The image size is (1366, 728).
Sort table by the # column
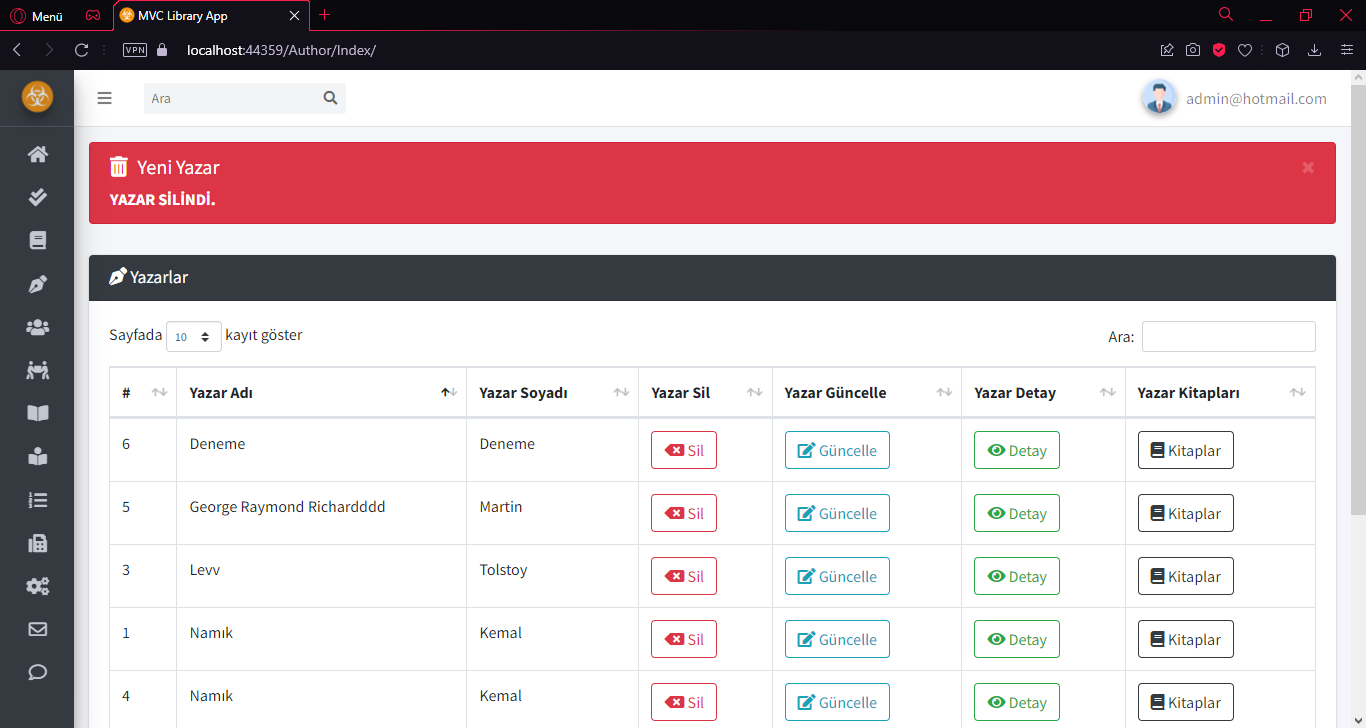click(143, 393)
